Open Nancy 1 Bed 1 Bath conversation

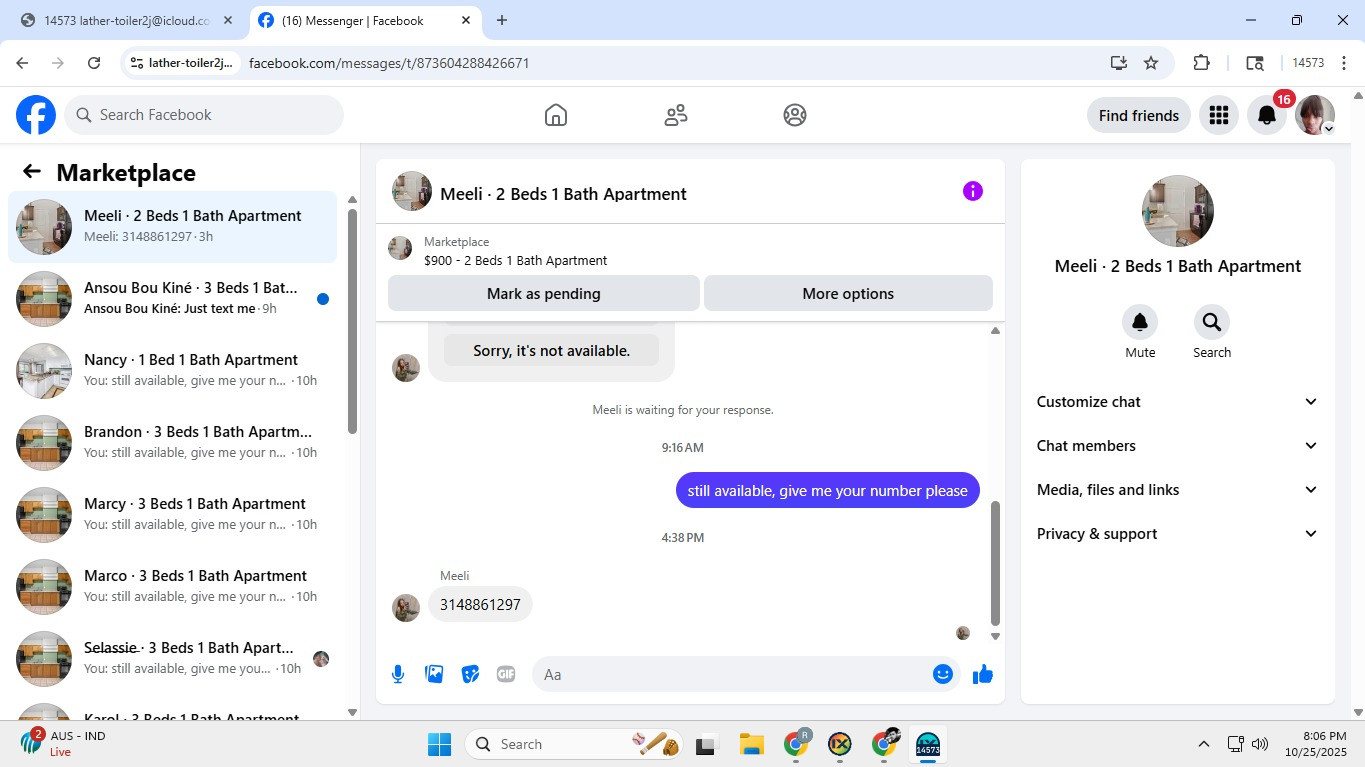click(x=173, y=371)
